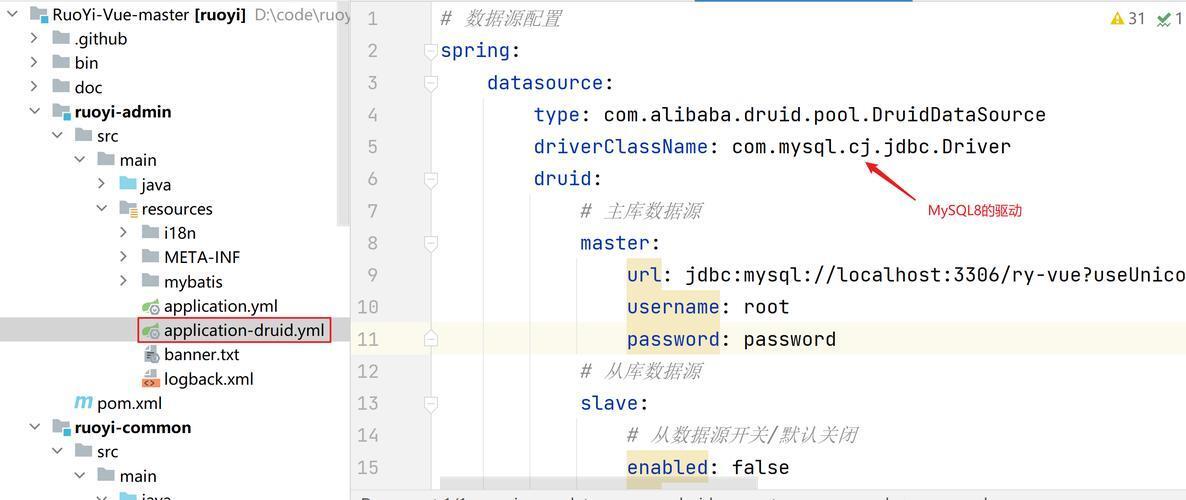Click the username key on line 10
Screen dimensions: 1186x500
coord(673,307)
